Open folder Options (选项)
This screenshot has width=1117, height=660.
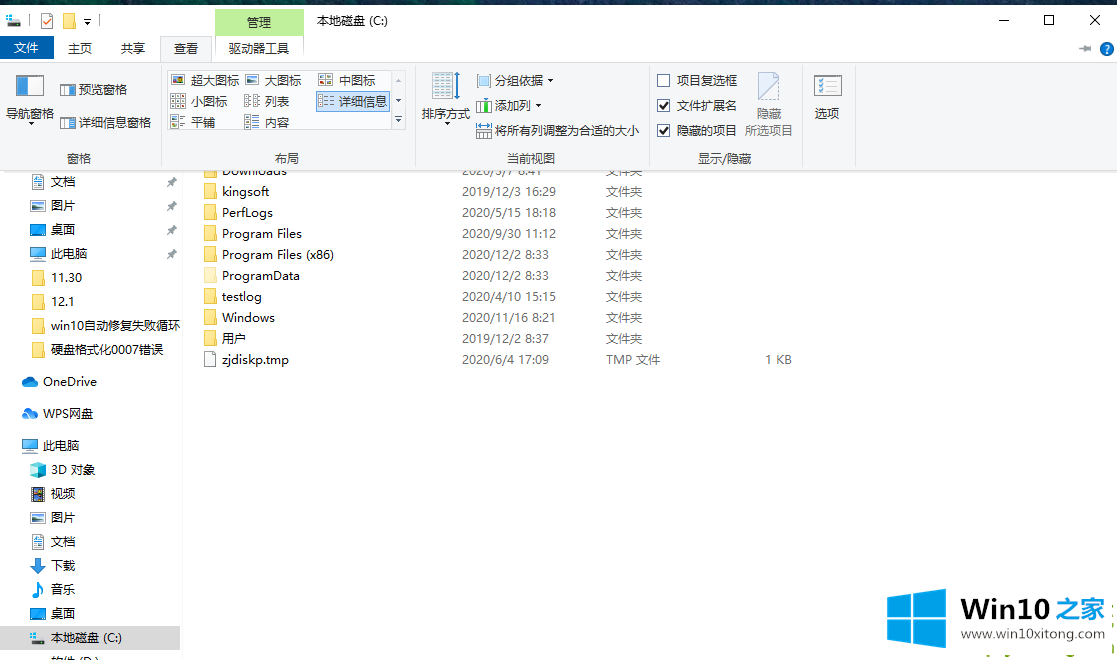pyautogui.click(x=827, y=98)
